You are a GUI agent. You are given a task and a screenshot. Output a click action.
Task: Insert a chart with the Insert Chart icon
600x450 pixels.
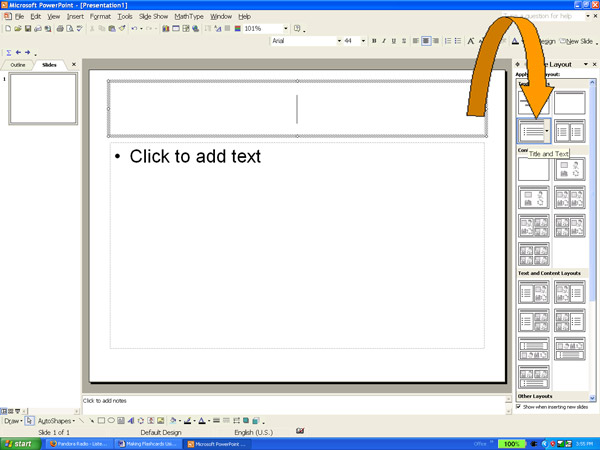(x=166, y=28)
